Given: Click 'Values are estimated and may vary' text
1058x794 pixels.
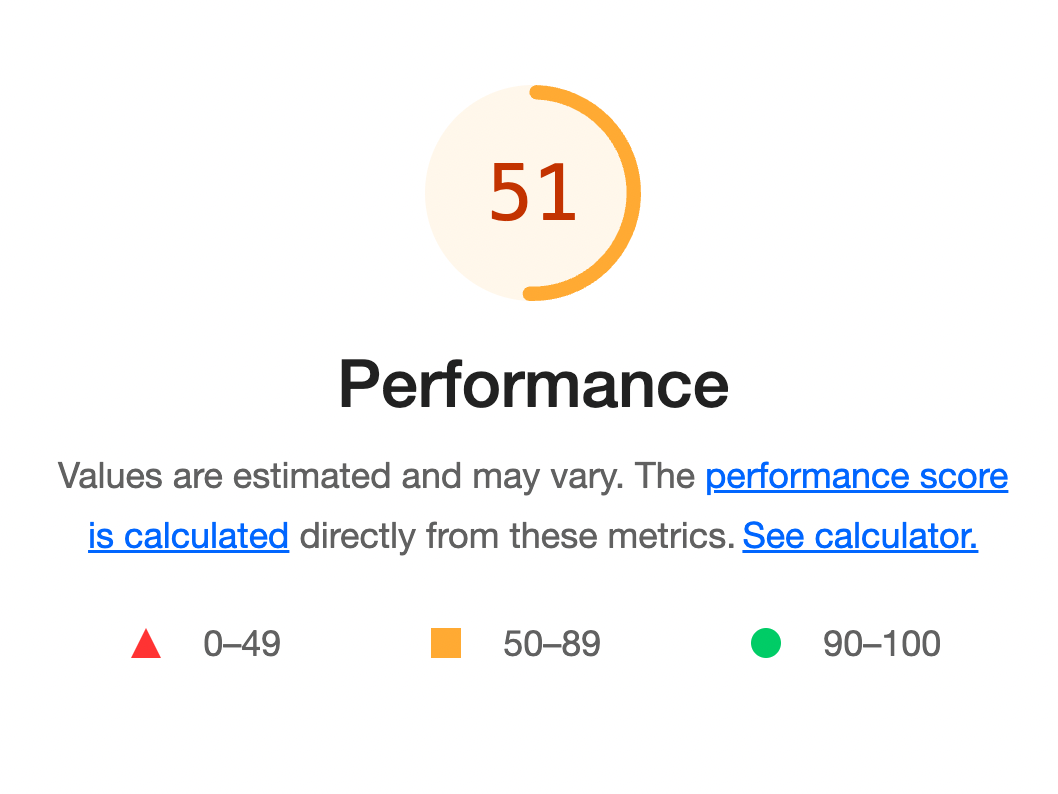Looking at the screenshot, I should [x=341, y=476].
